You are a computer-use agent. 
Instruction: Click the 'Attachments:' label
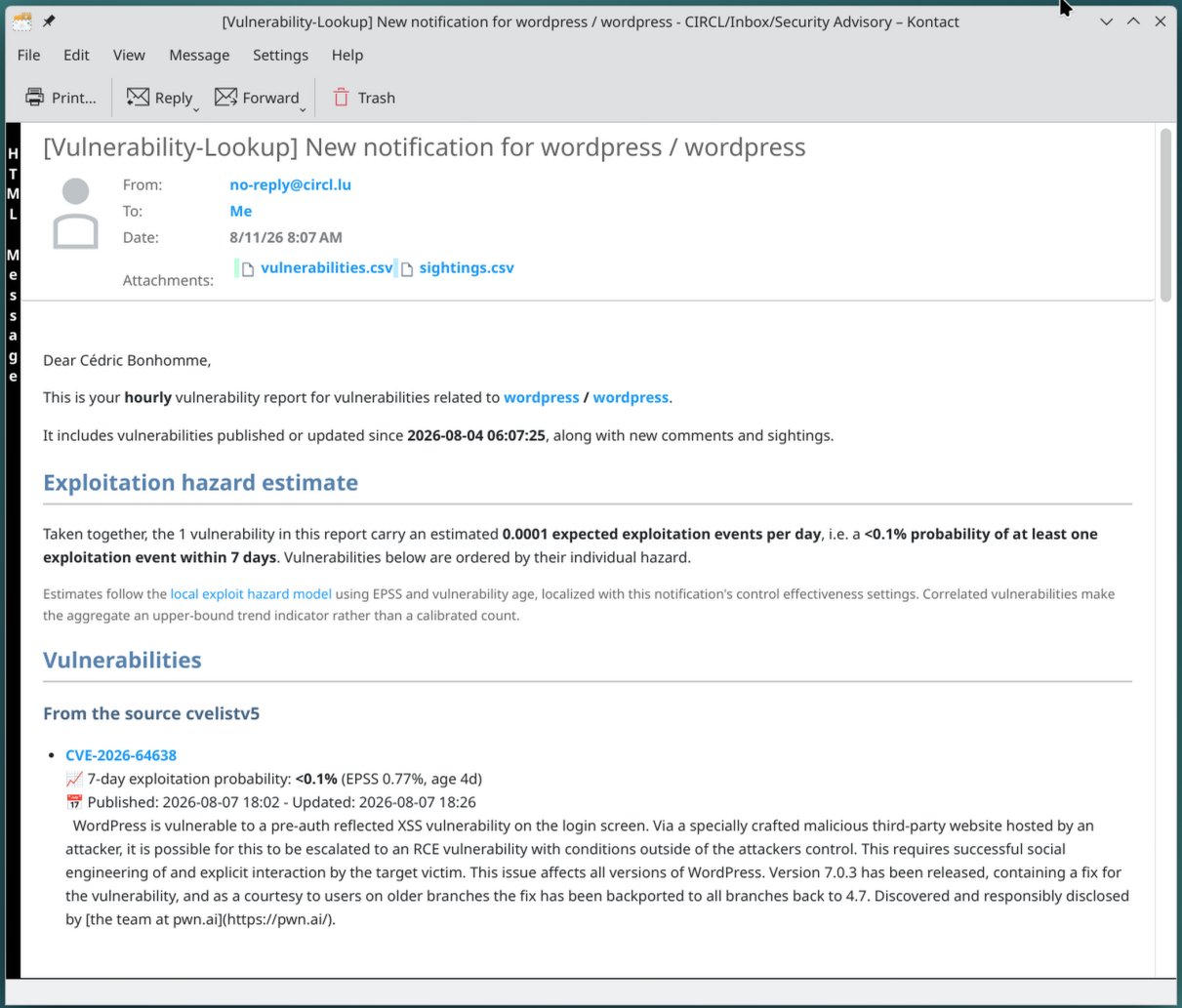tap(168, 280)
